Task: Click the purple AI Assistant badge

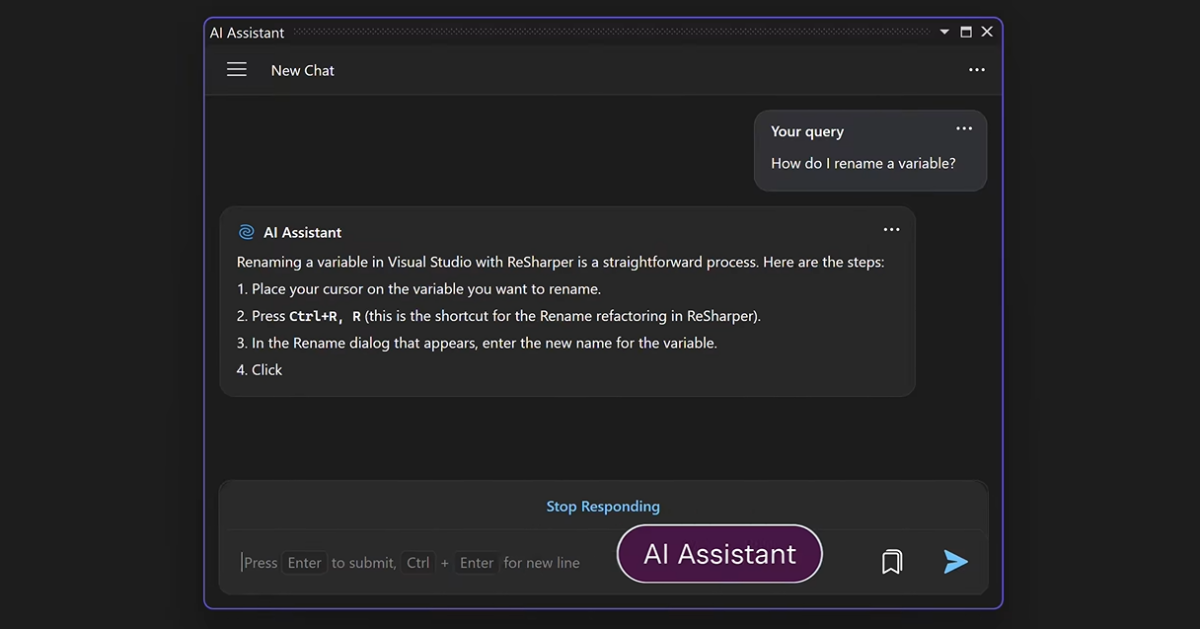Action: click(720, 554)
